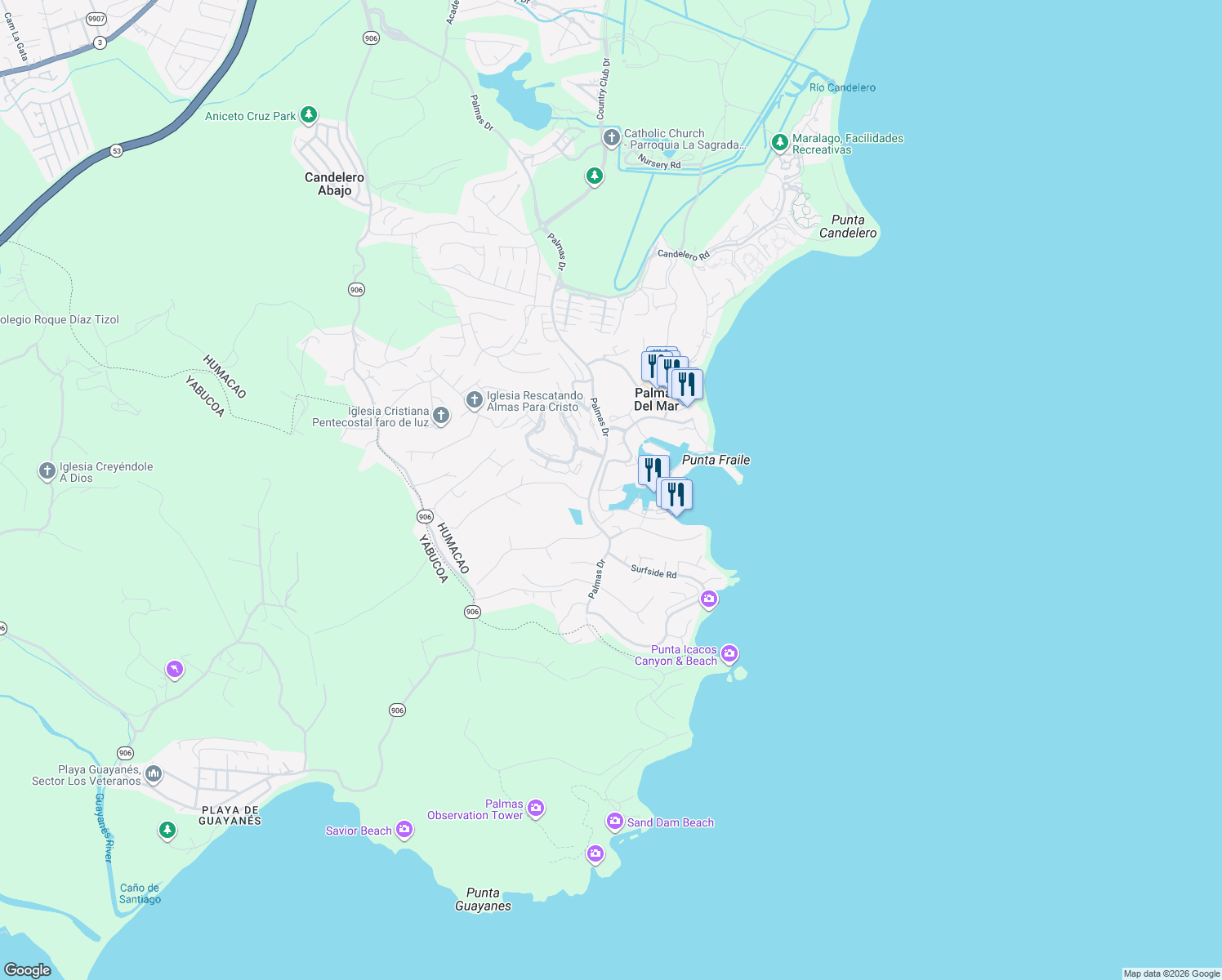Screen dimensions: 1222x980
Task: Select the Sand Dam Beach marker
Action: (613, 822)
